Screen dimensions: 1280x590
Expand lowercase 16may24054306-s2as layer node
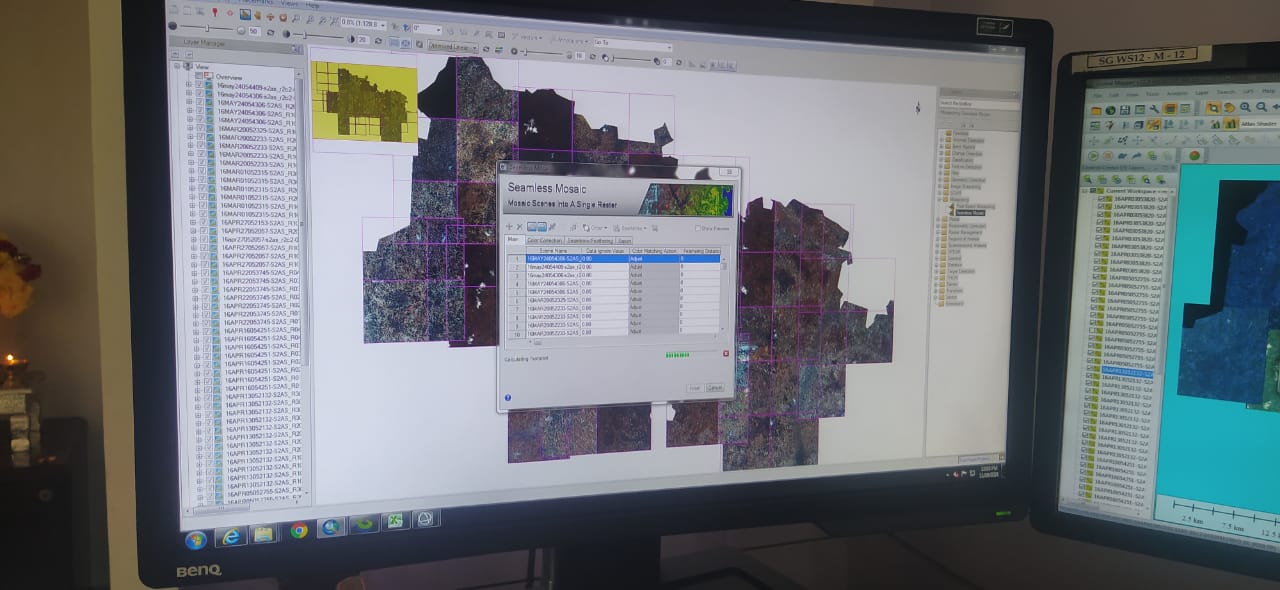(x=188, y=95)
